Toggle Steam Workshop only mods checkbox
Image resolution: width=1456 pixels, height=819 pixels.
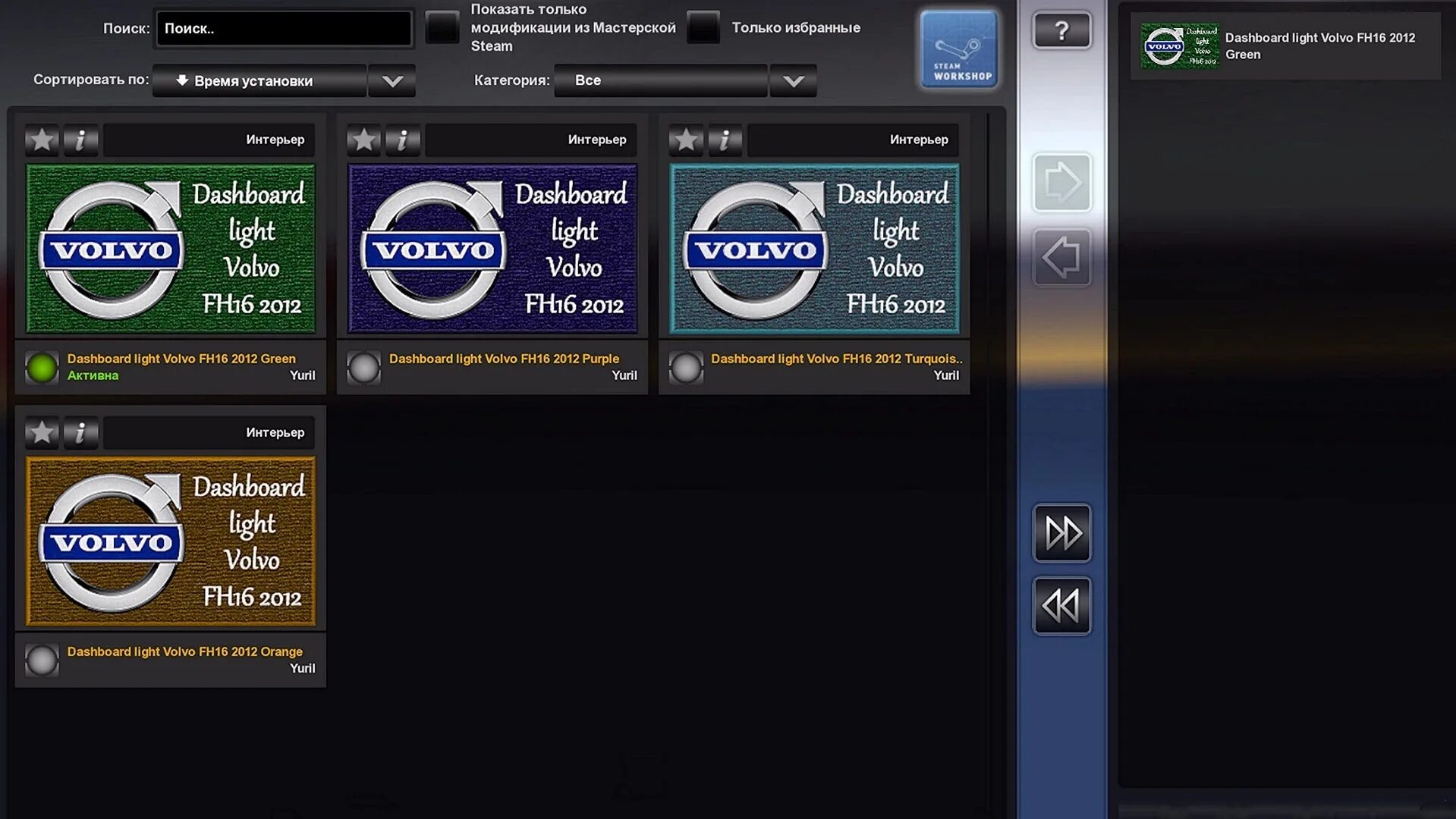click(x=442, y=28)
